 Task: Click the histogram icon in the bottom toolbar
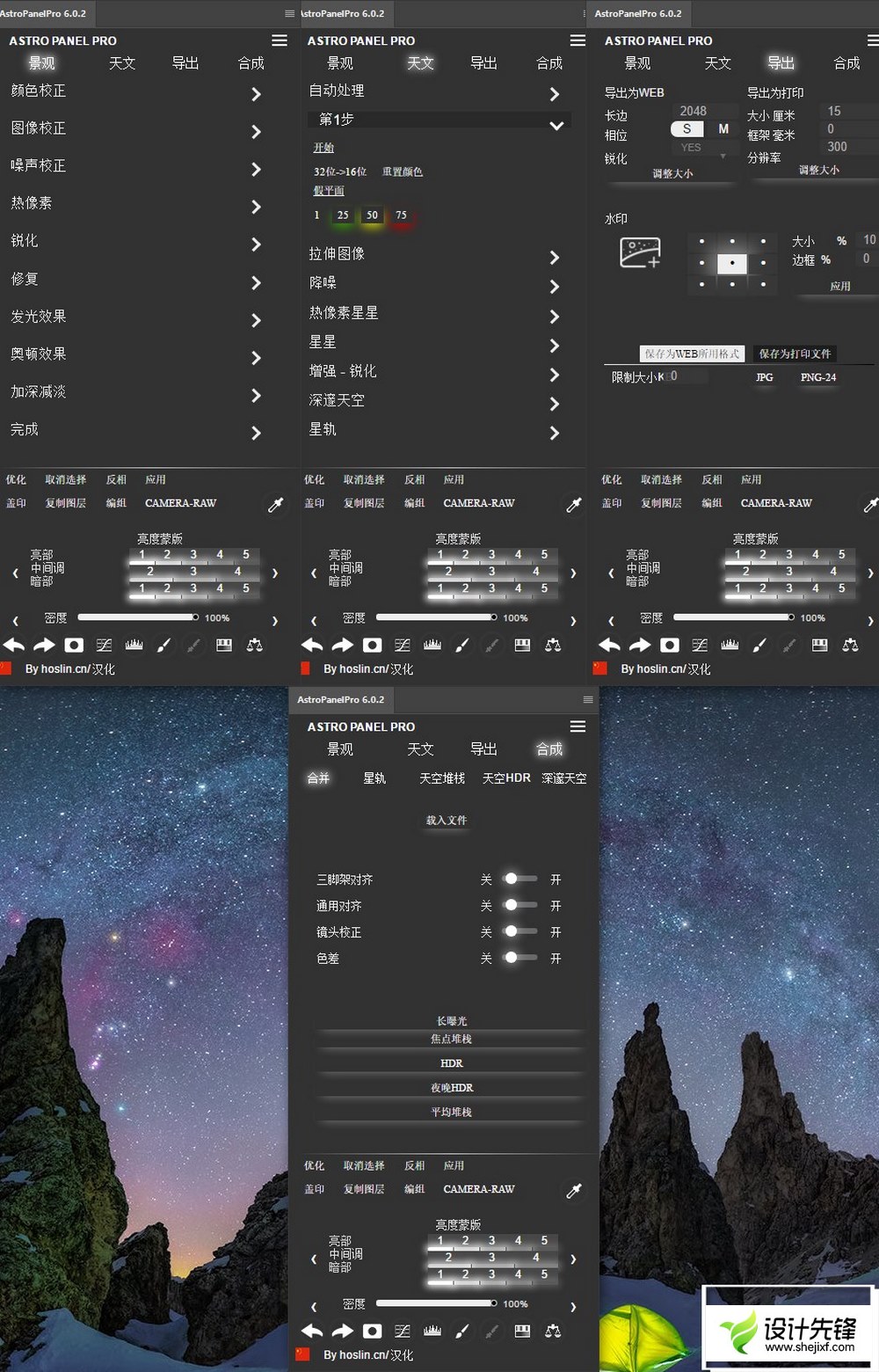(x=133, y=645)
